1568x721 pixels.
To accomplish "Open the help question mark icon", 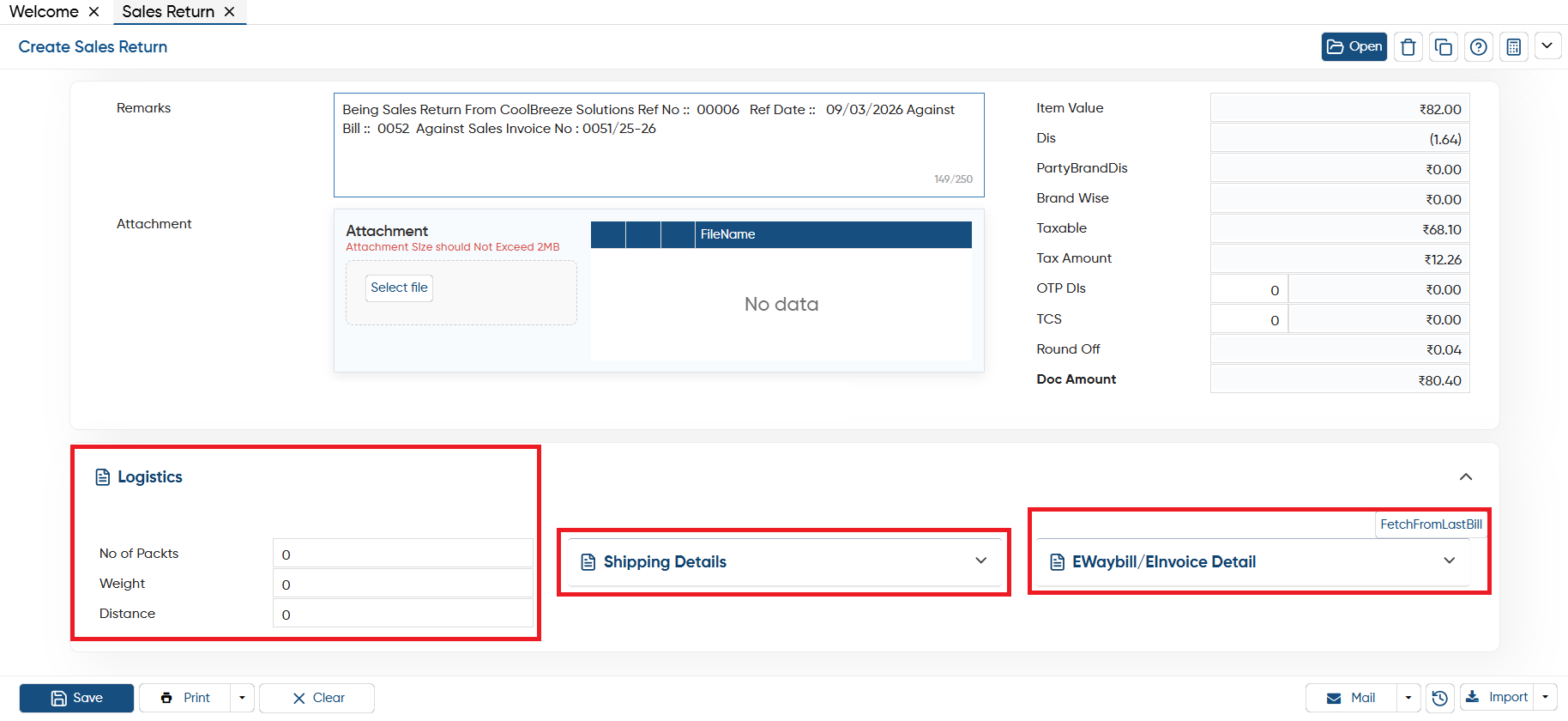I will (x=1479, y=46).
